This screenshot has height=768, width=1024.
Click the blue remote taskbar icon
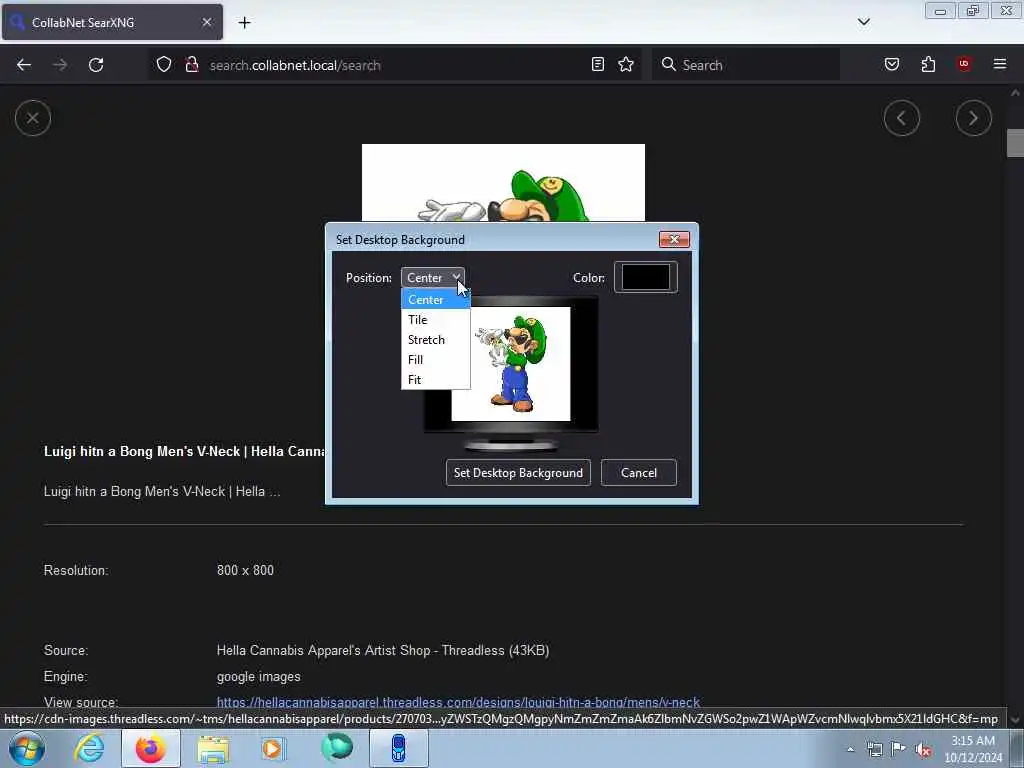click(x=398, y=748)
